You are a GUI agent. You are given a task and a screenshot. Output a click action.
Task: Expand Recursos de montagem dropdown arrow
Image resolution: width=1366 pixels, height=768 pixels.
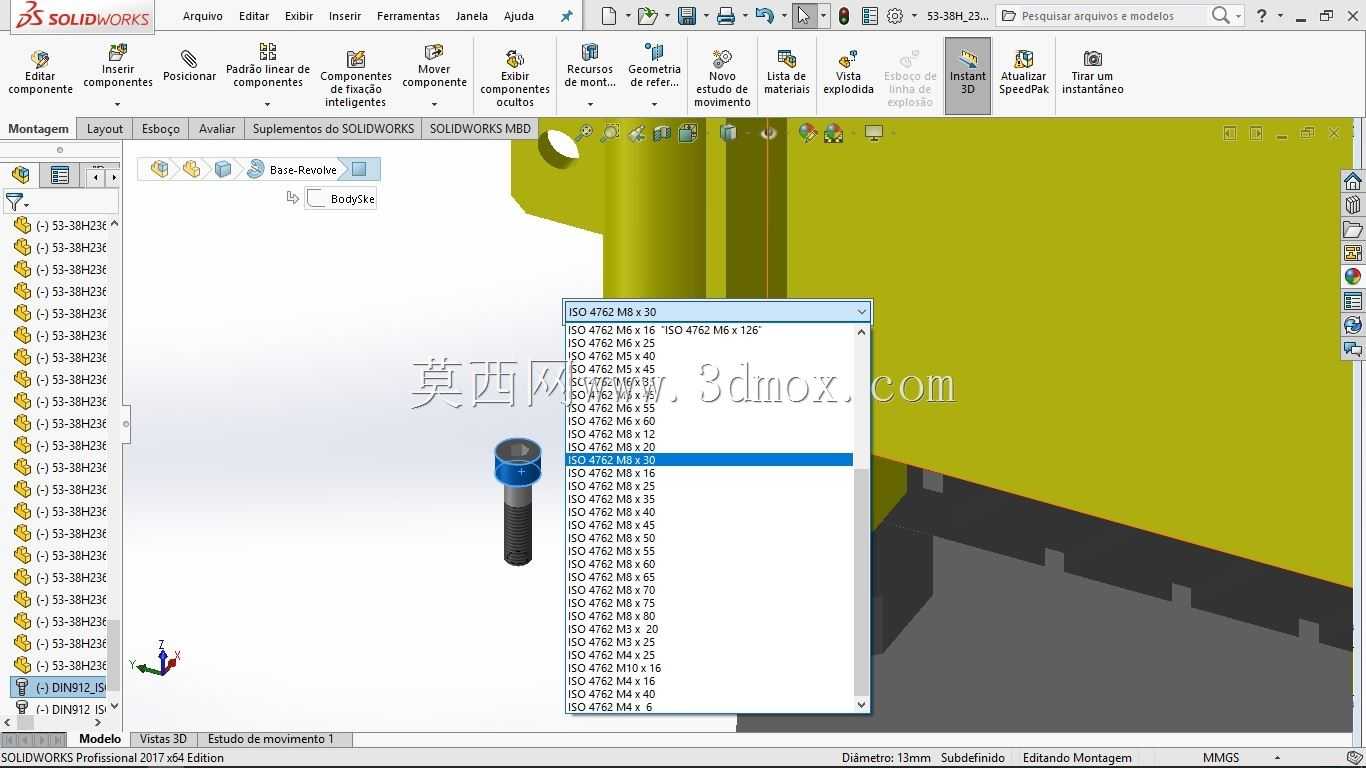[590, 104]
